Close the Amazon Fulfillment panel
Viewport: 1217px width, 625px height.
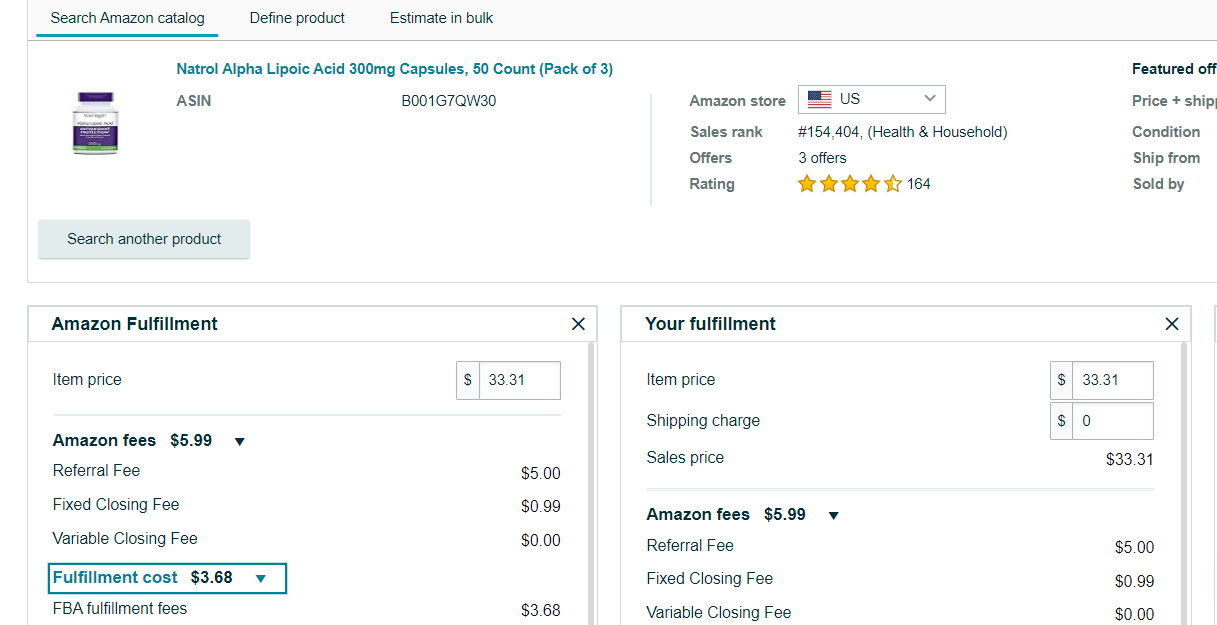coord(578,324)
